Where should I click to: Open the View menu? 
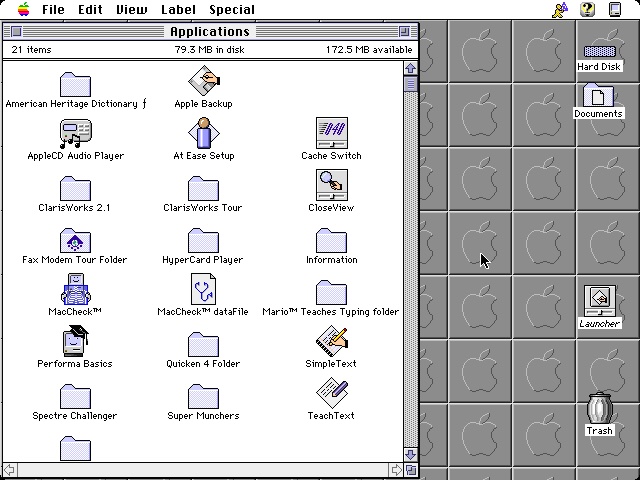tap(131, 9)
